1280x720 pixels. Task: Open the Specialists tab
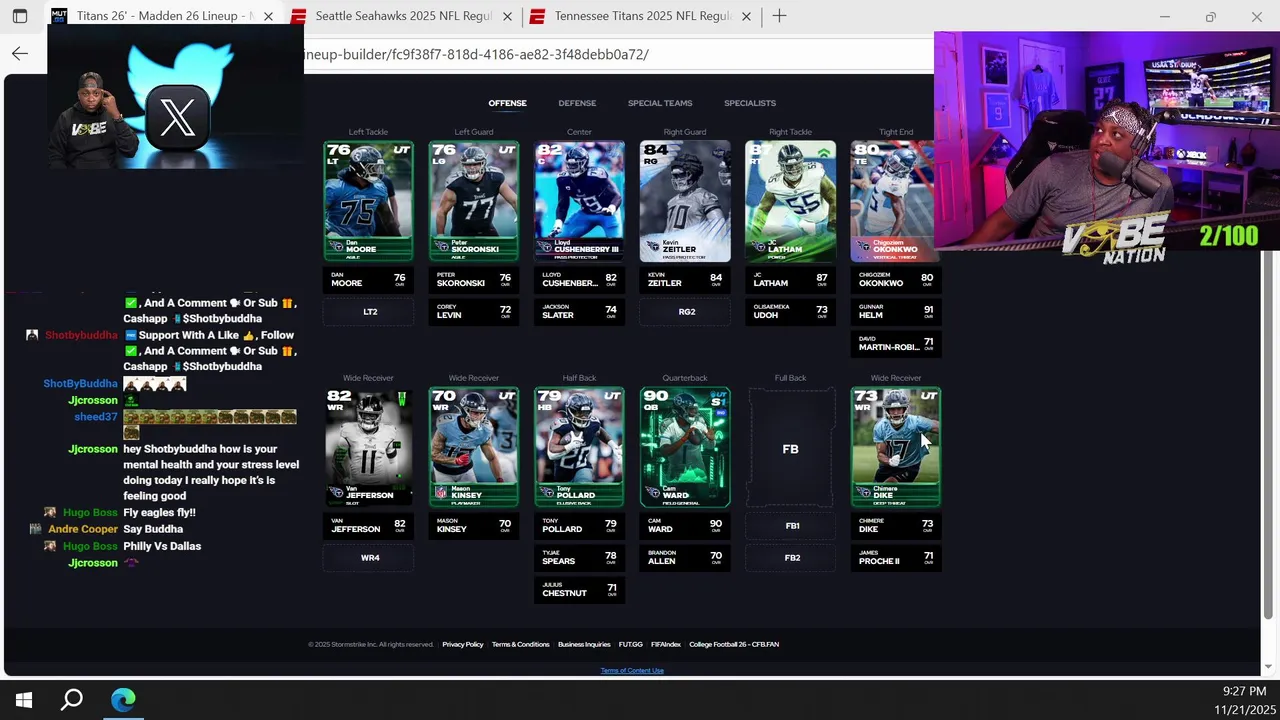pyautogui.click(x=750, y=103)
